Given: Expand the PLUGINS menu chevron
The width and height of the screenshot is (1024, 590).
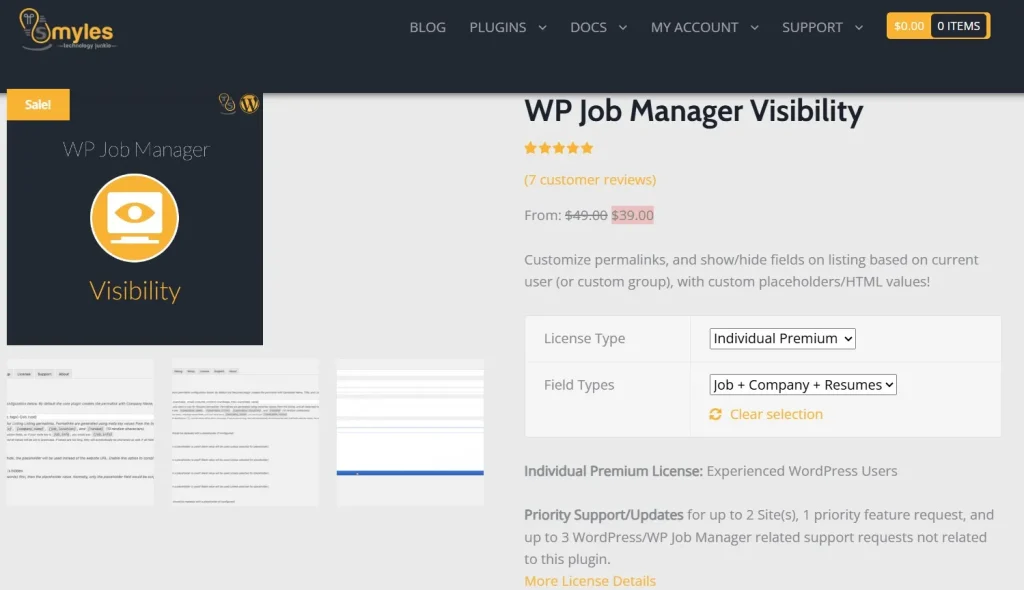Looking at the screenshot, I should pyautogui.click(x=540, y=27).
